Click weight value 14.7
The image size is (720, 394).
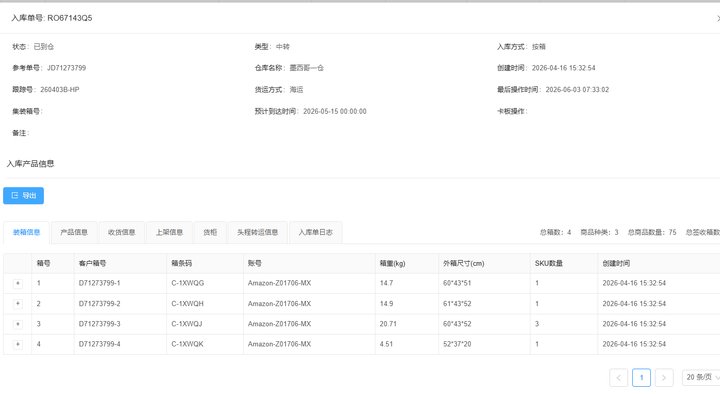(386, 283)
